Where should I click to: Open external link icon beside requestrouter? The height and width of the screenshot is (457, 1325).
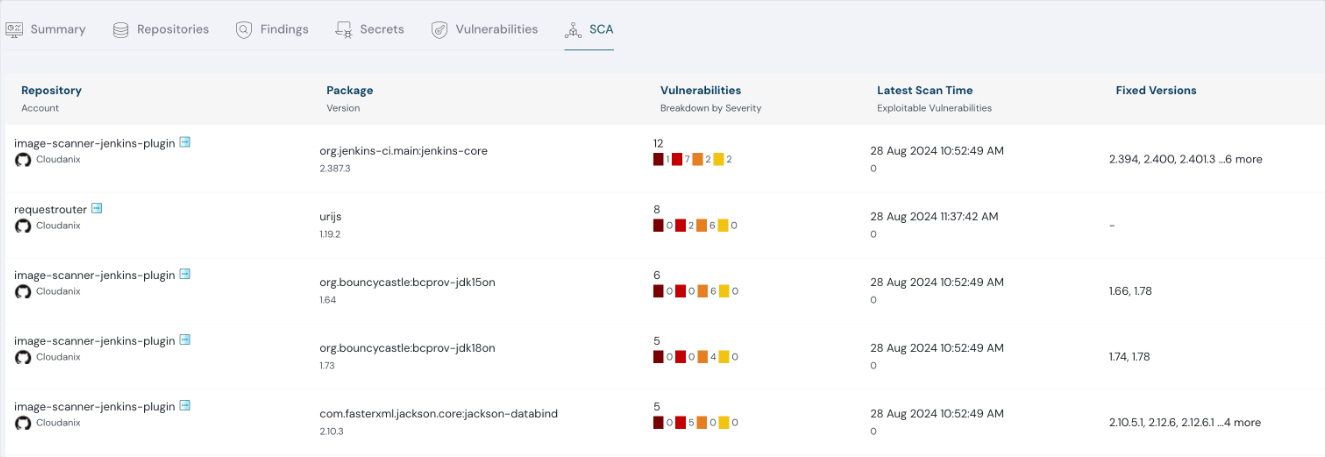[x=97, y=209]
